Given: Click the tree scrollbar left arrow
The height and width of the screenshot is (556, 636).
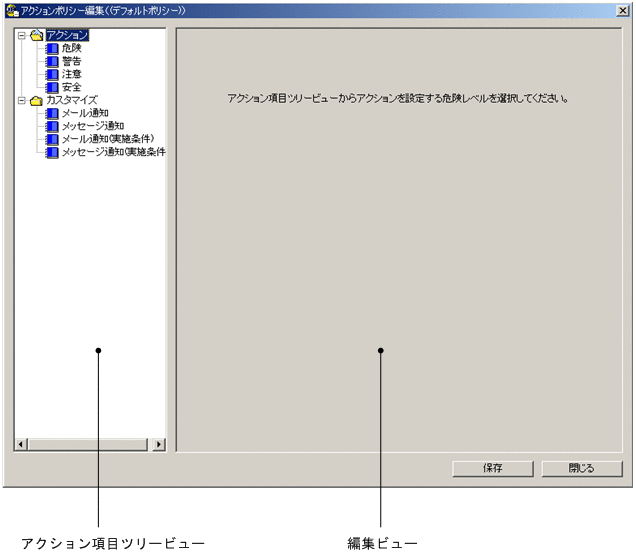Looking at the screenshot, I should 21,444.
